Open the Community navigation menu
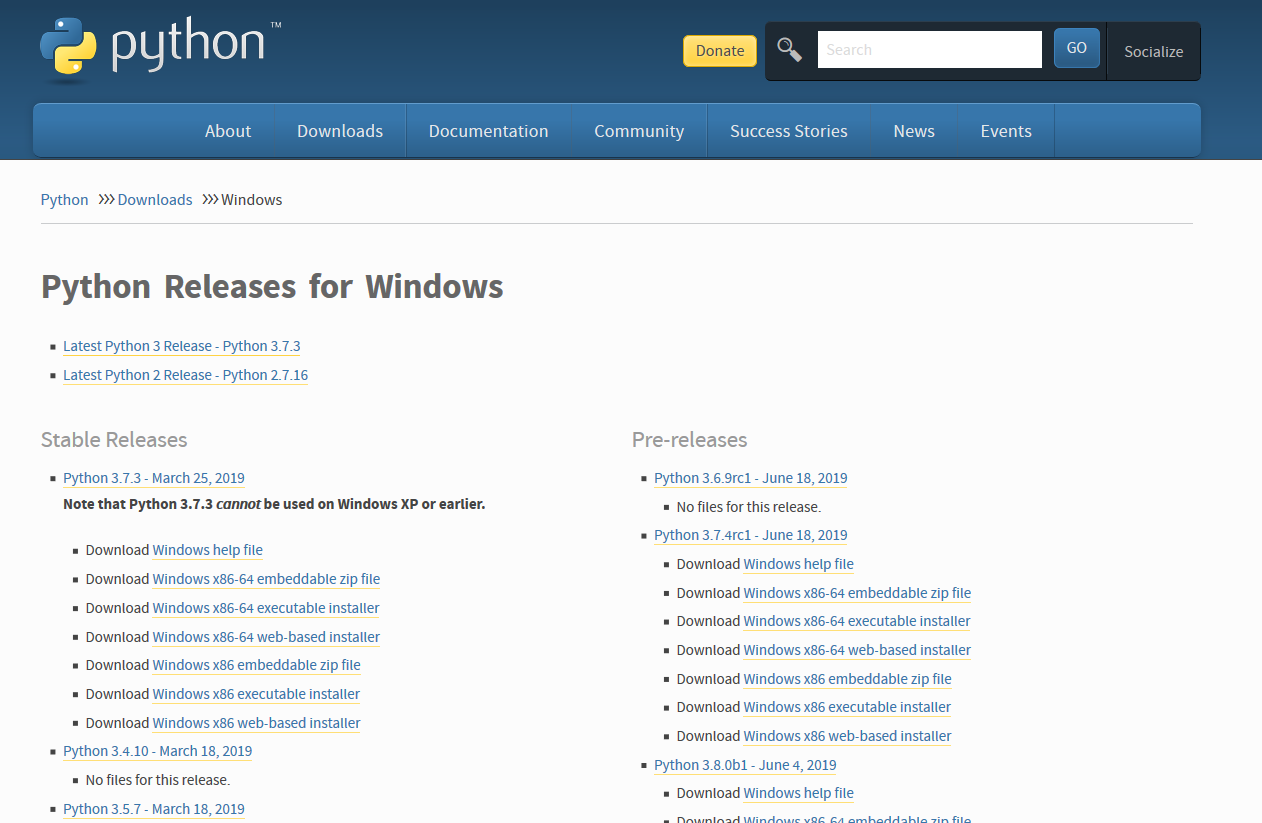 (639, 131)
